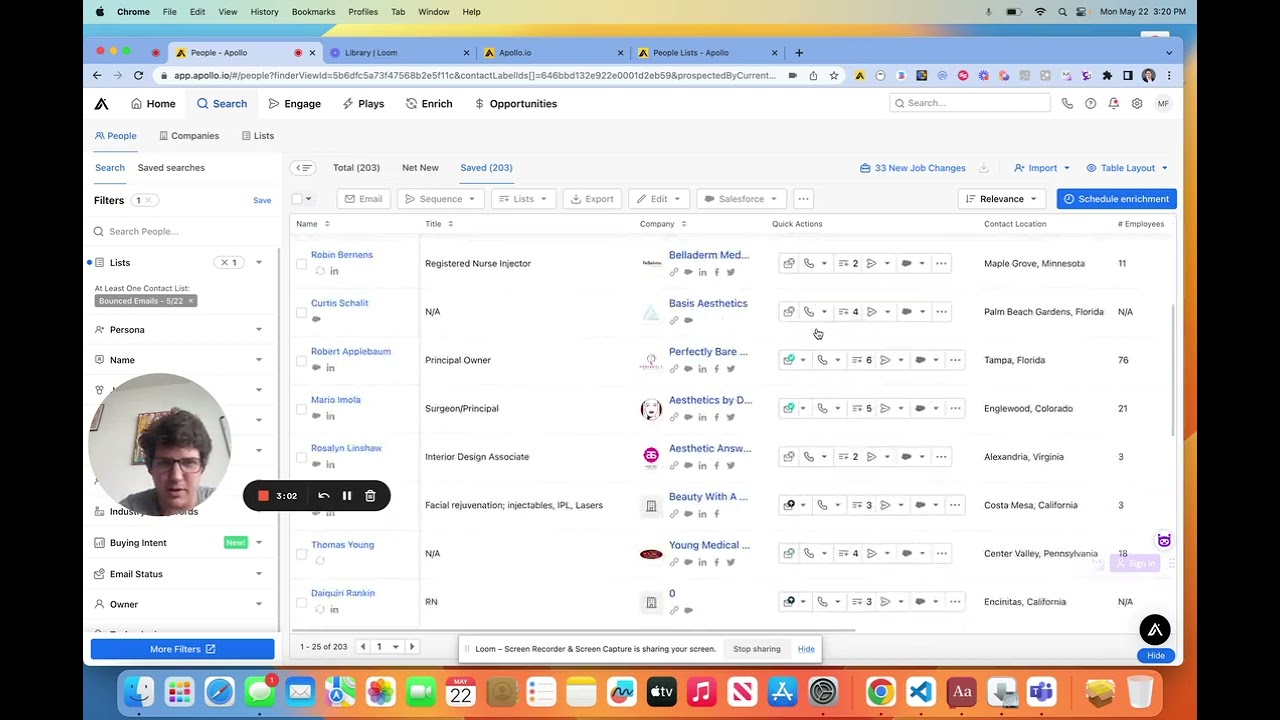The width and height of the screenshot is (1280, 720).
Task: Remove the Bounced Emails - 5/22 filter chip
Action: (191, 301)
